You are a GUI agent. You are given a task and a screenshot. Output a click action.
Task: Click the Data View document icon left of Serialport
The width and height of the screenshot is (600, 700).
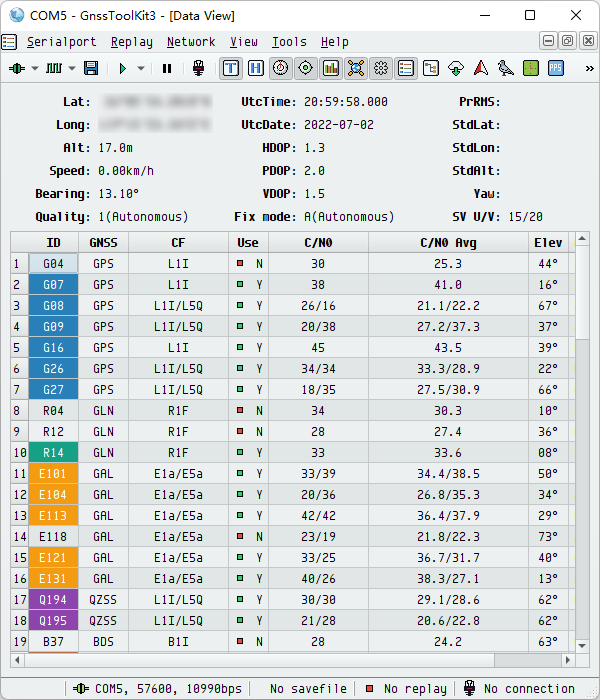[x=9, y=42]
